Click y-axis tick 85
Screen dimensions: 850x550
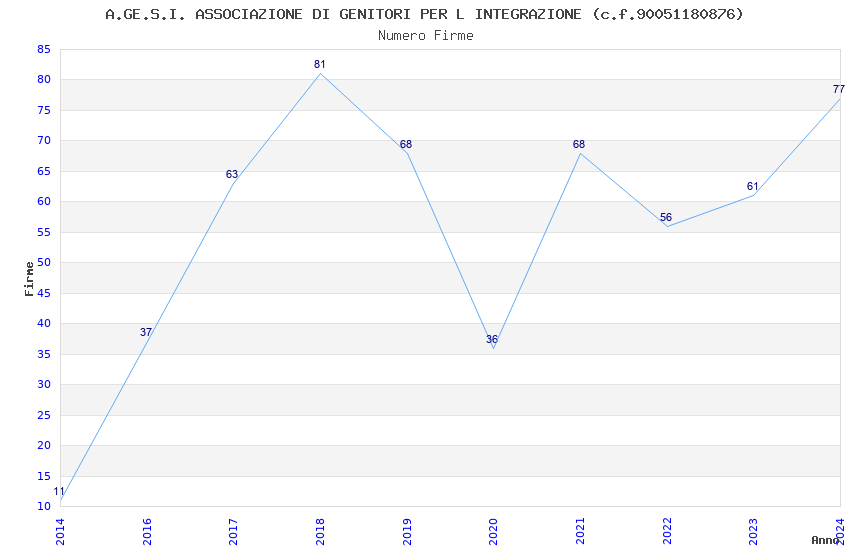pyautogui.click(x=44, y=49)
